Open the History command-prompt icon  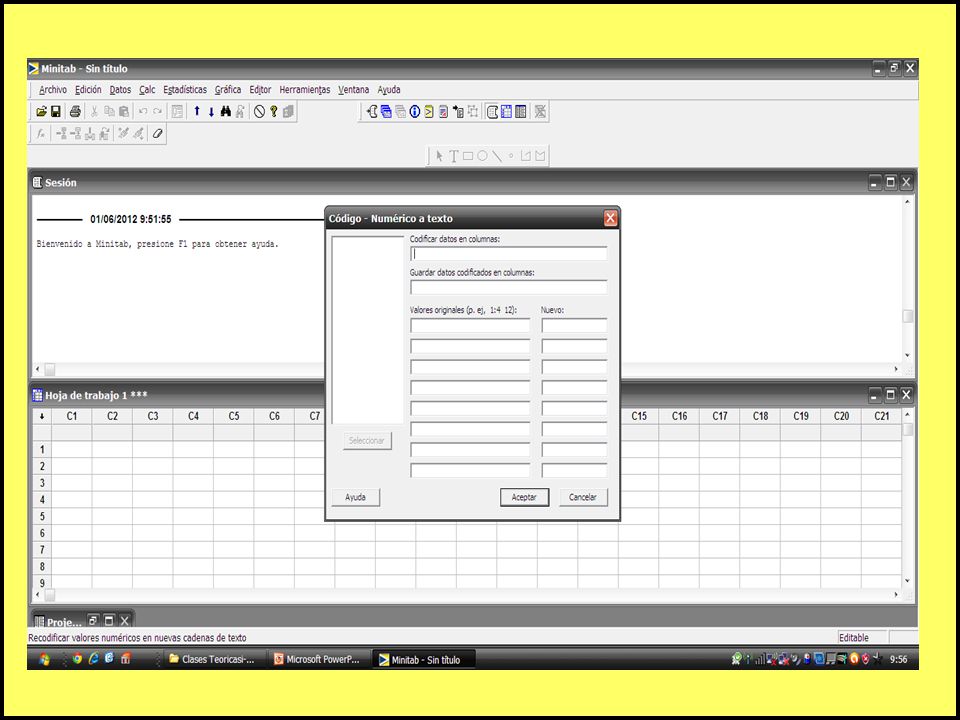pyautogui.click(x=429, y=111)
